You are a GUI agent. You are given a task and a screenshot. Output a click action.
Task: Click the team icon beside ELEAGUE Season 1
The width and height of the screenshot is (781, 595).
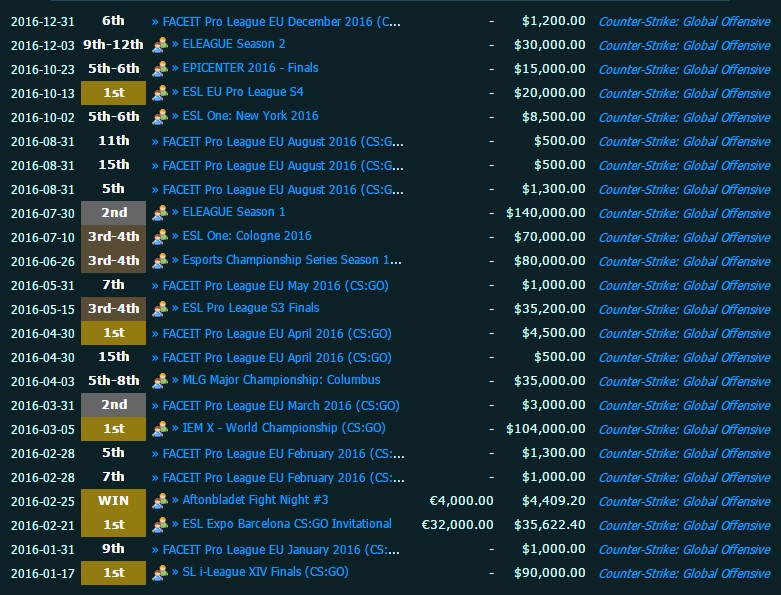(x=160, y=213)
